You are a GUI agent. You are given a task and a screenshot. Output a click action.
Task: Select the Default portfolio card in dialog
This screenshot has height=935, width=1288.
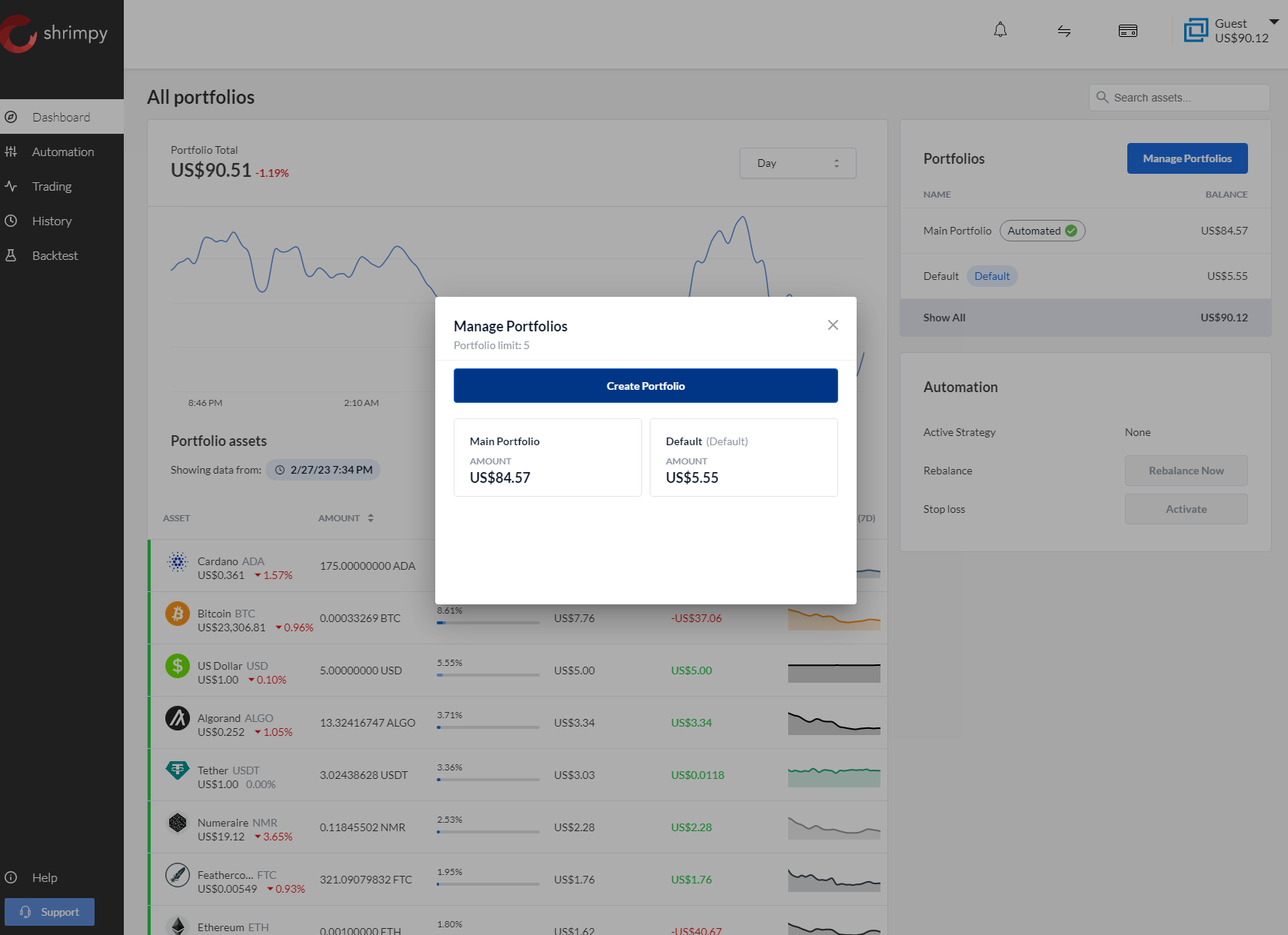pos(744,458)
